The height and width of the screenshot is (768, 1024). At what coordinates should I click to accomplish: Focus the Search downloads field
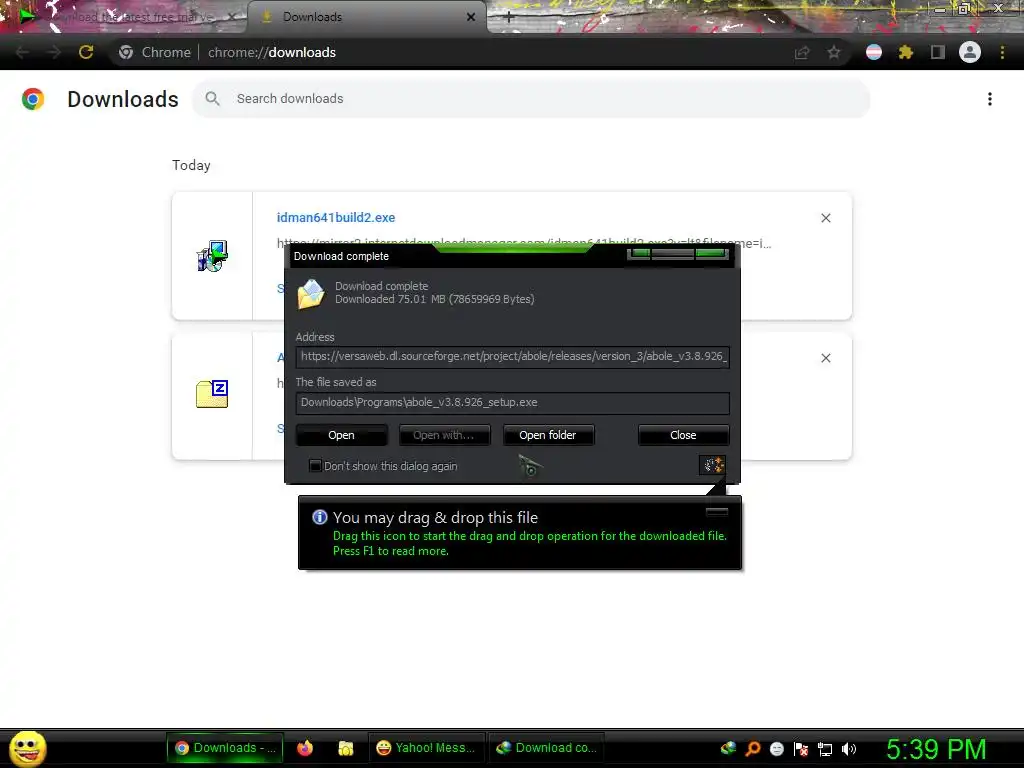[531, 99]
